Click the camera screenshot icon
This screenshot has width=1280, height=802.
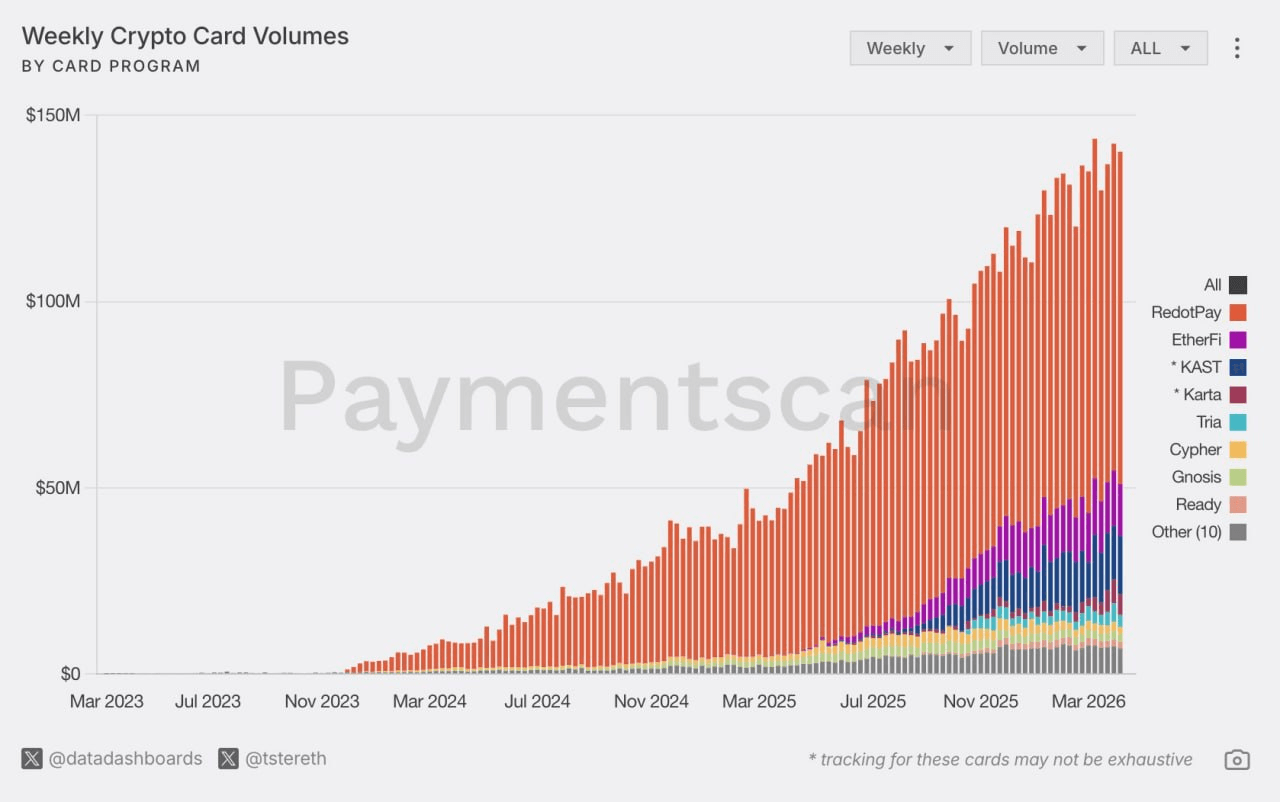(1237, 760)
